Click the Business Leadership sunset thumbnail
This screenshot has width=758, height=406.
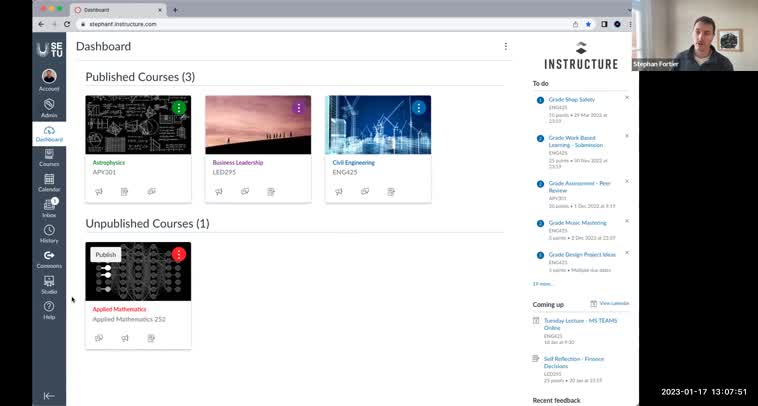coord(258,125)
